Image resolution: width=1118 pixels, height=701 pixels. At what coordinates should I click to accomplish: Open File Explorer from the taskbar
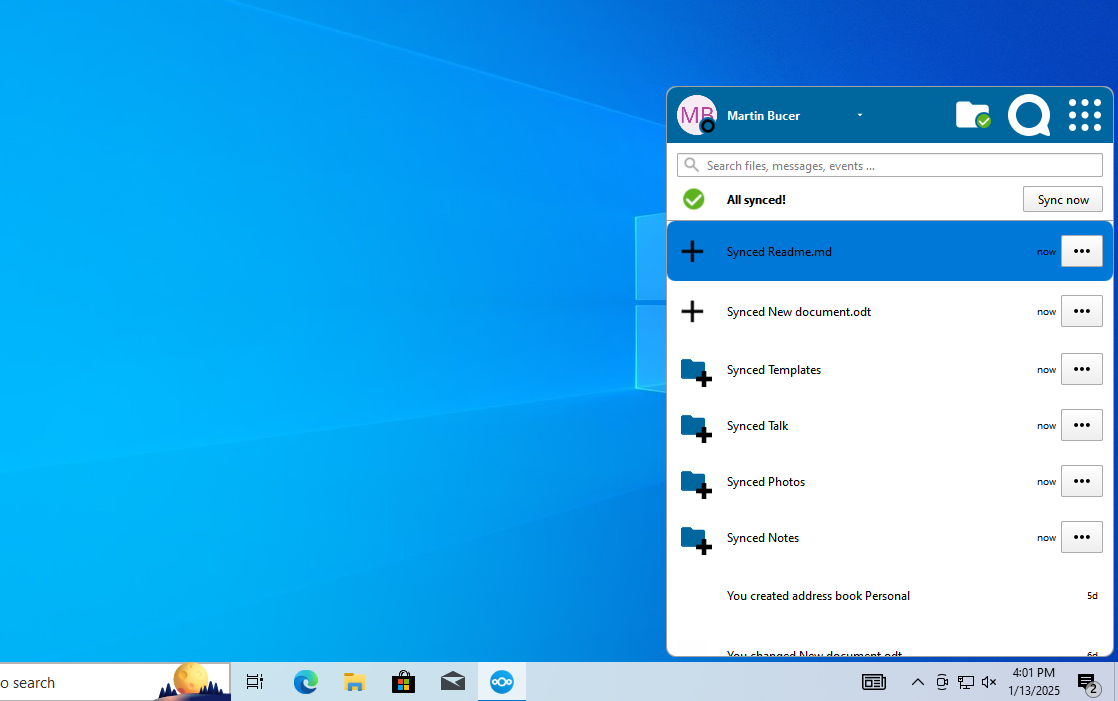pyautogui.click(x=354, y=682)
